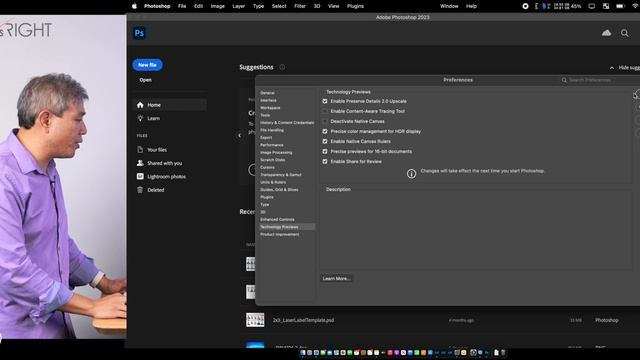Click the Your files document icon
This screenshot has height=360, width=640.
140,150
